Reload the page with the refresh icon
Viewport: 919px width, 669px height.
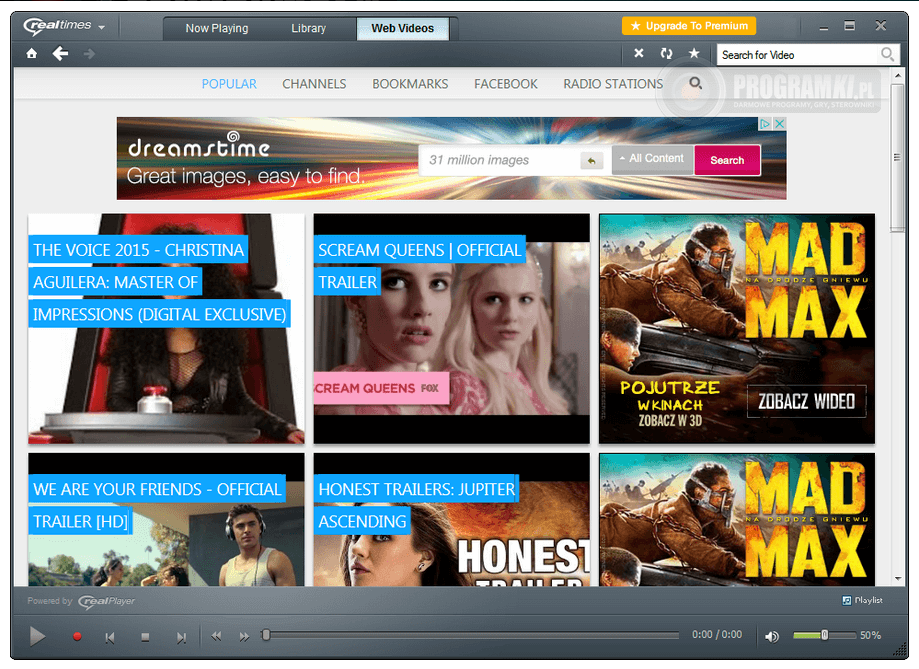(x=666, y=53)
